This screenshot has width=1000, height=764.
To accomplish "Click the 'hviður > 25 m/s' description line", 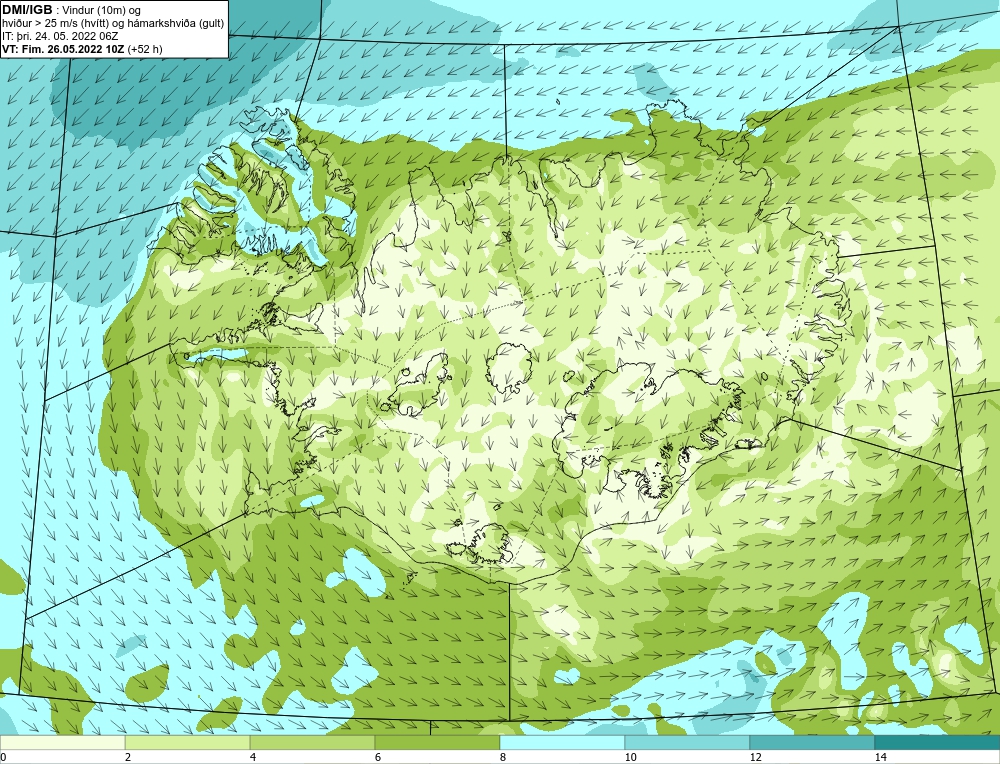I will pyautogui.click(x=113, y=24).
